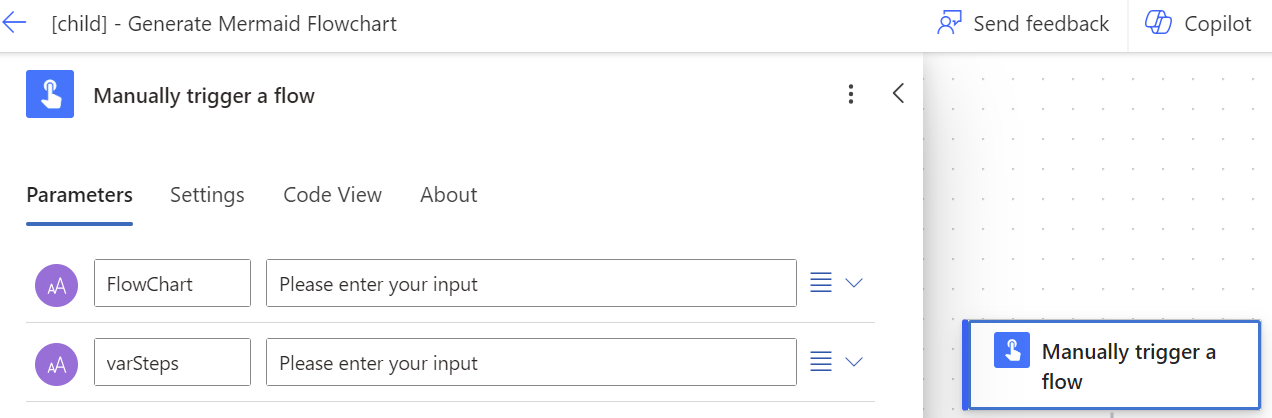Open the three-dot more options menu

click(x=851, y=95)
